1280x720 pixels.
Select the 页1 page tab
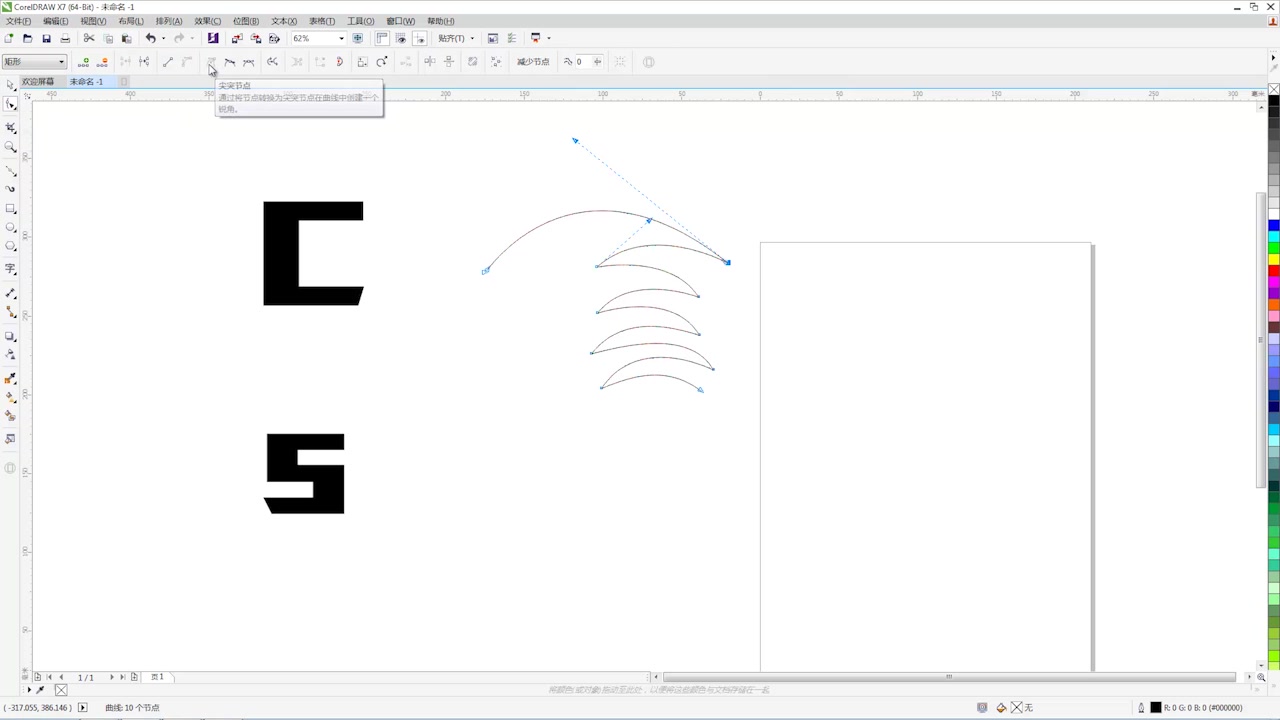(x=157, y=677)
